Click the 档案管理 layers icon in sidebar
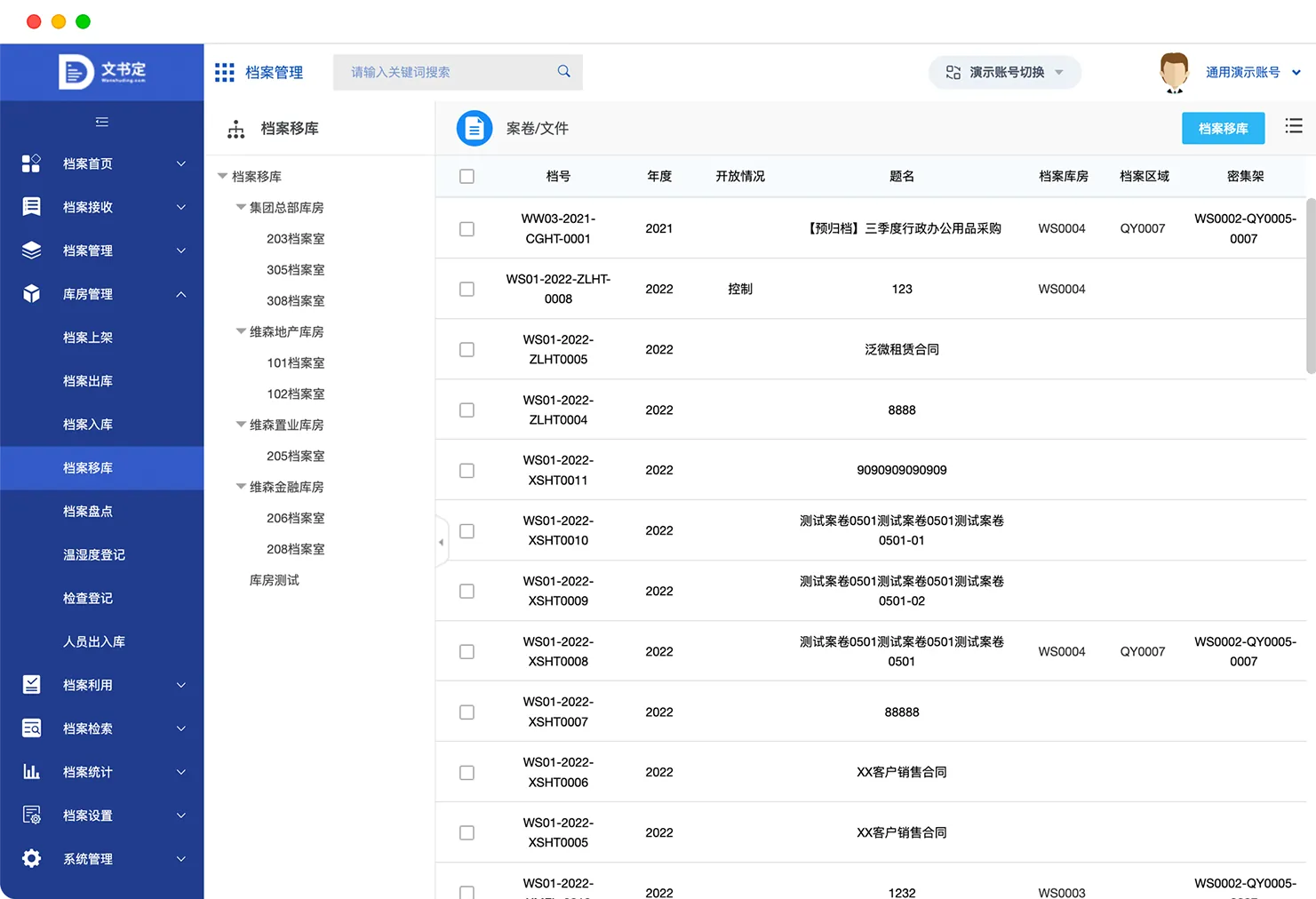The width and height of the screenshot is (1316, 899). pos(31,251)
